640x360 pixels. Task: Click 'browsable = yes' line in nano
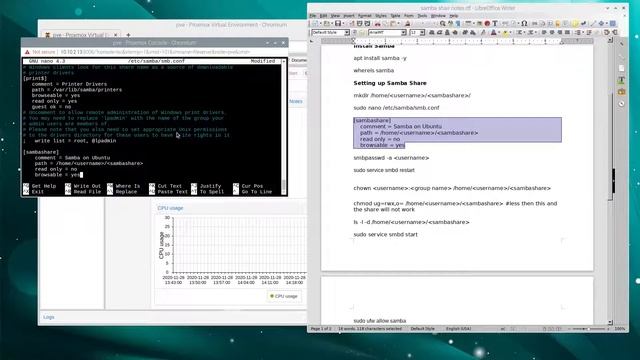coord(57,175)
